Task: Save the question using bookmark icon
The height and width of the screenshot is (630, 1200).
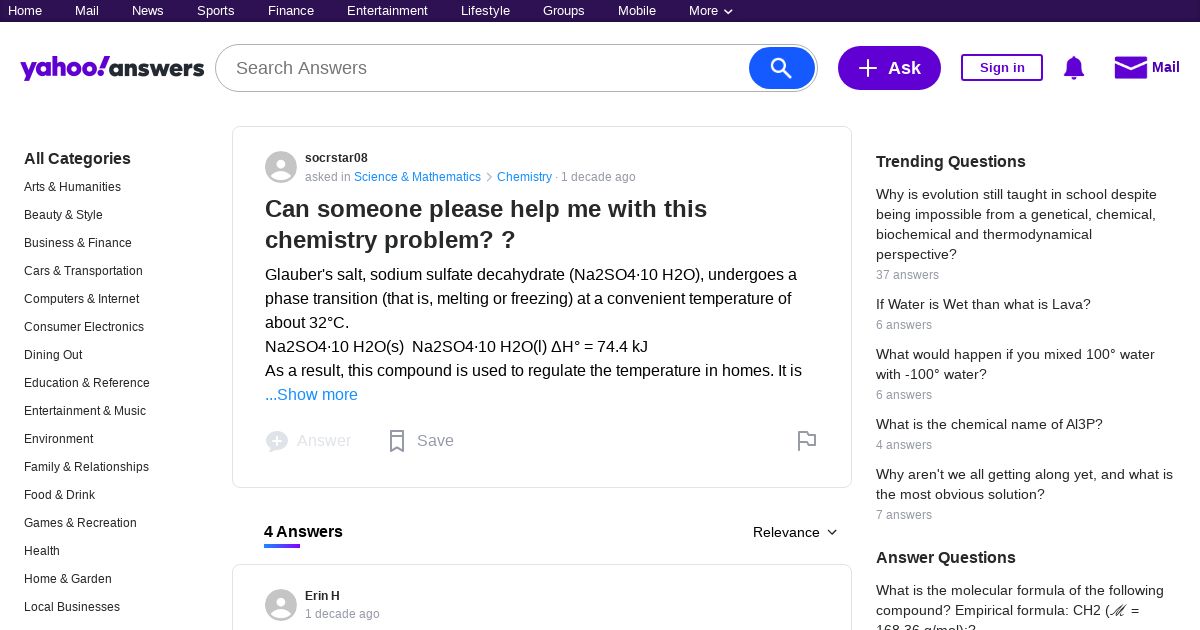Action: (x=397, y=441)
